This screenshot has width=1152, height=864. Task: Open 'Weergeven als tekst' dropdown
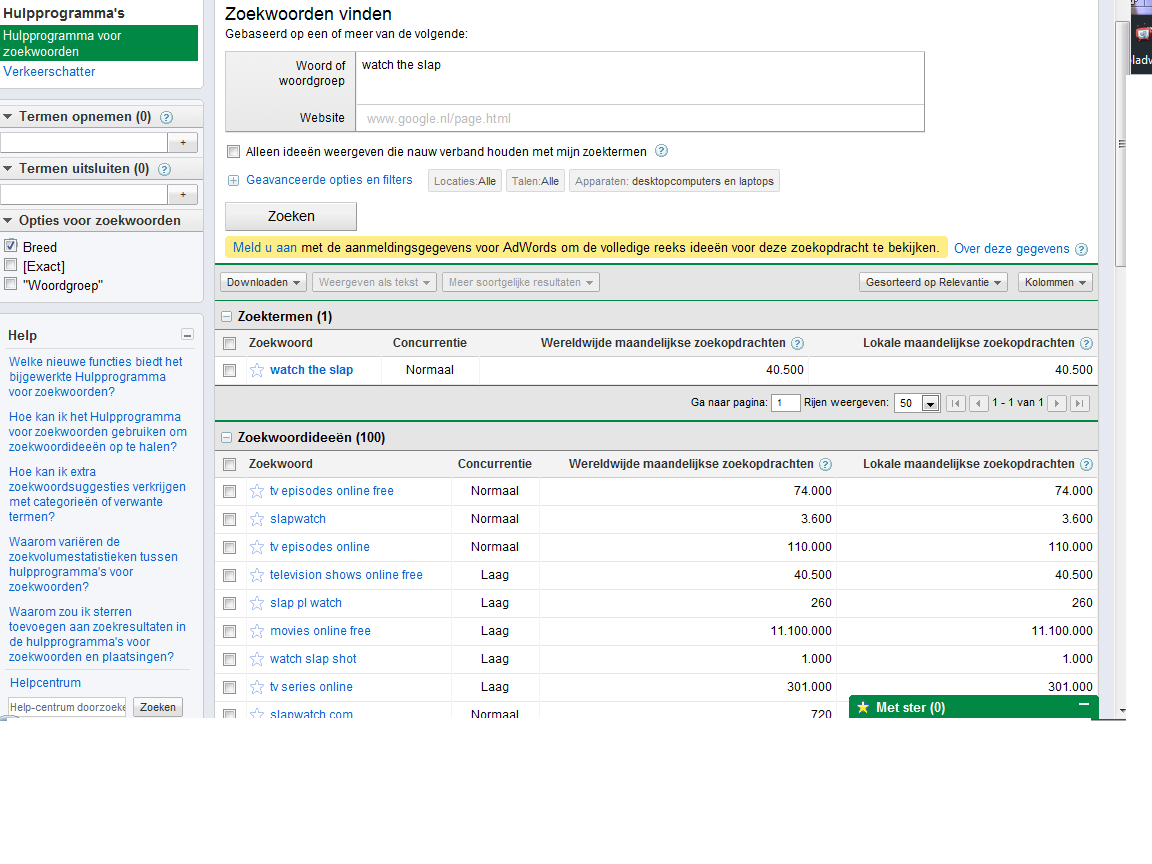coord(374,283)
